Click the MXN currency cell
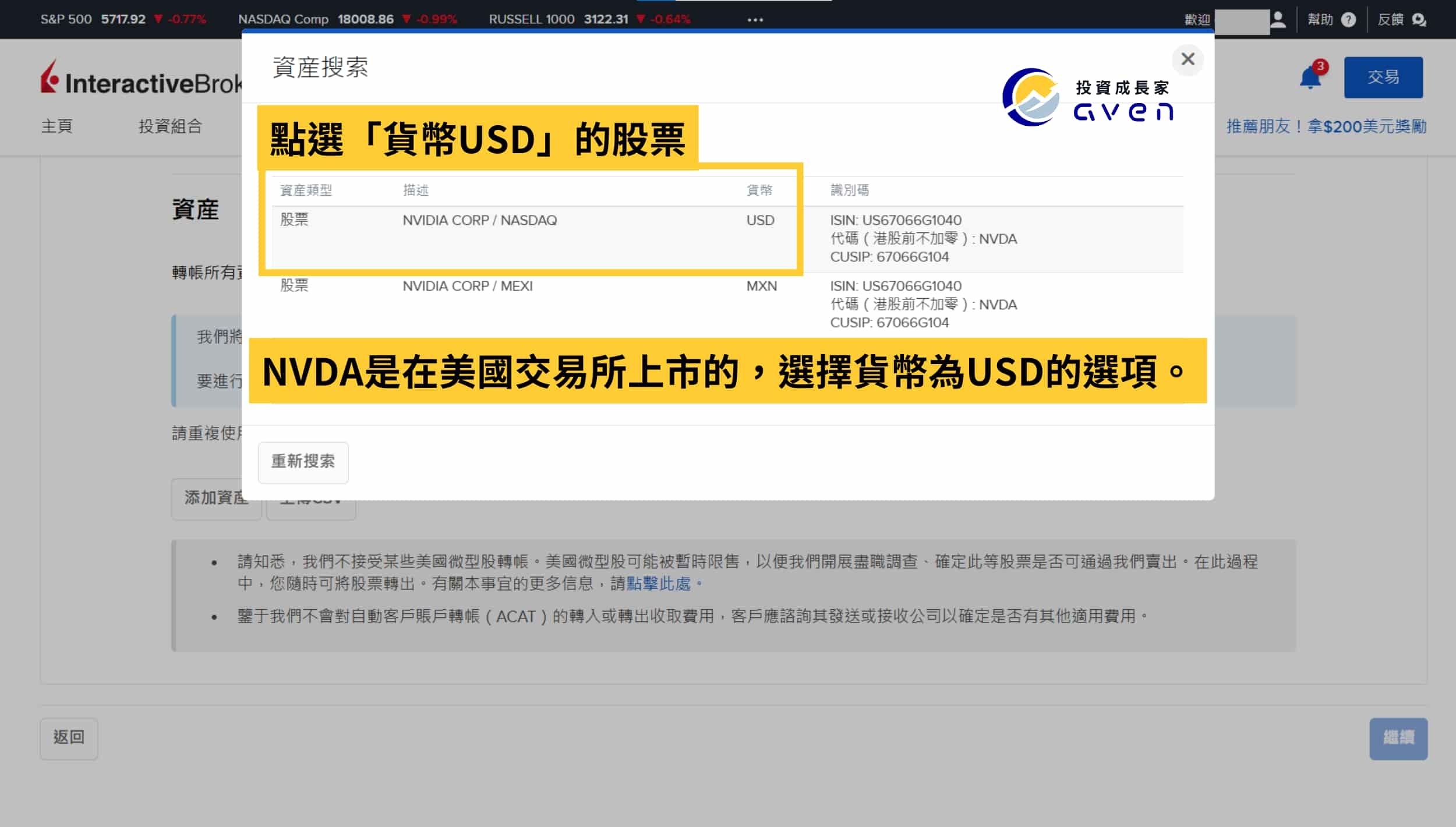1456x827 pixels. tap(762, 286)
